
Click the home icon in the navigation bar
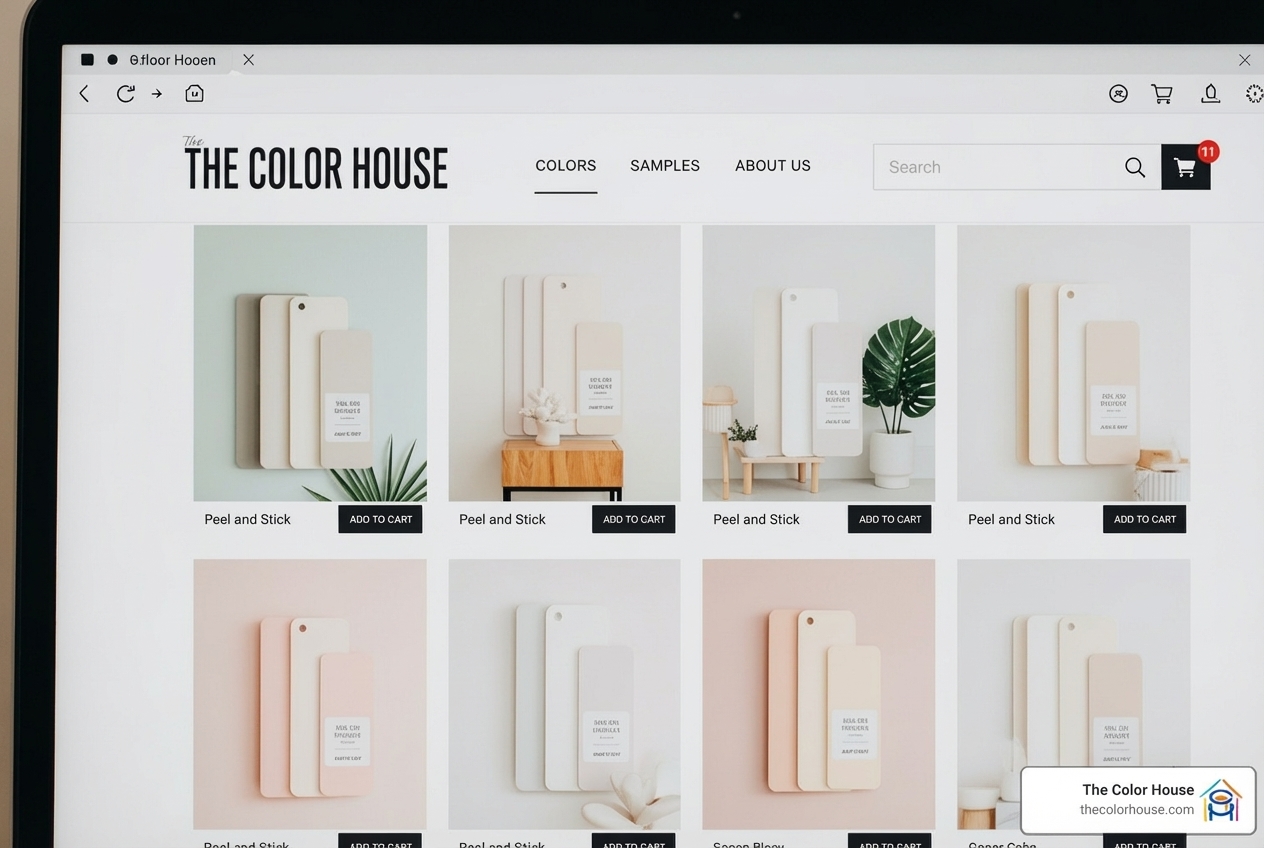click(194, 93)
